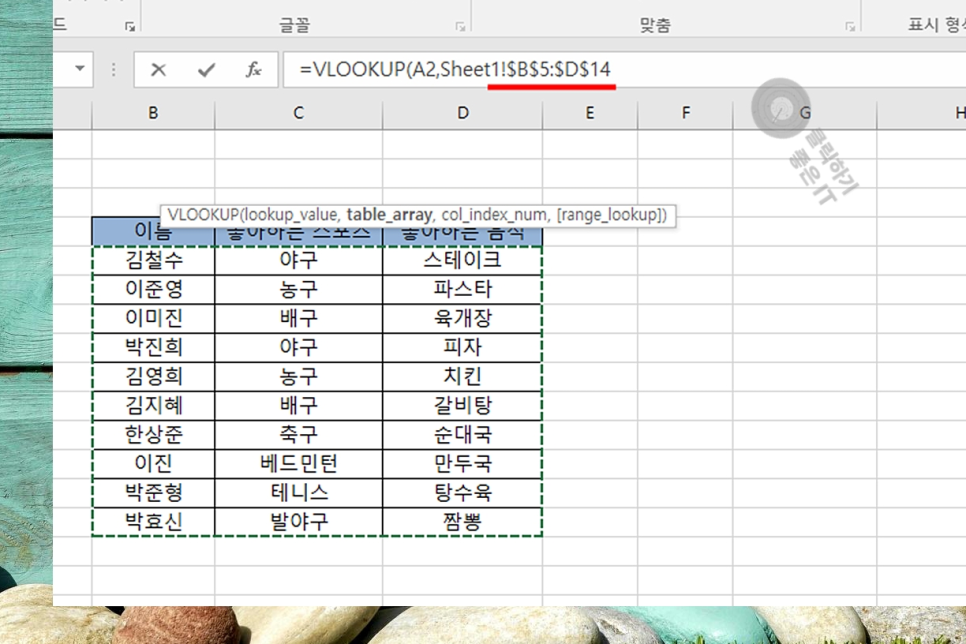
Task: Select cell containing 피자
Action: tap(462, 347)
